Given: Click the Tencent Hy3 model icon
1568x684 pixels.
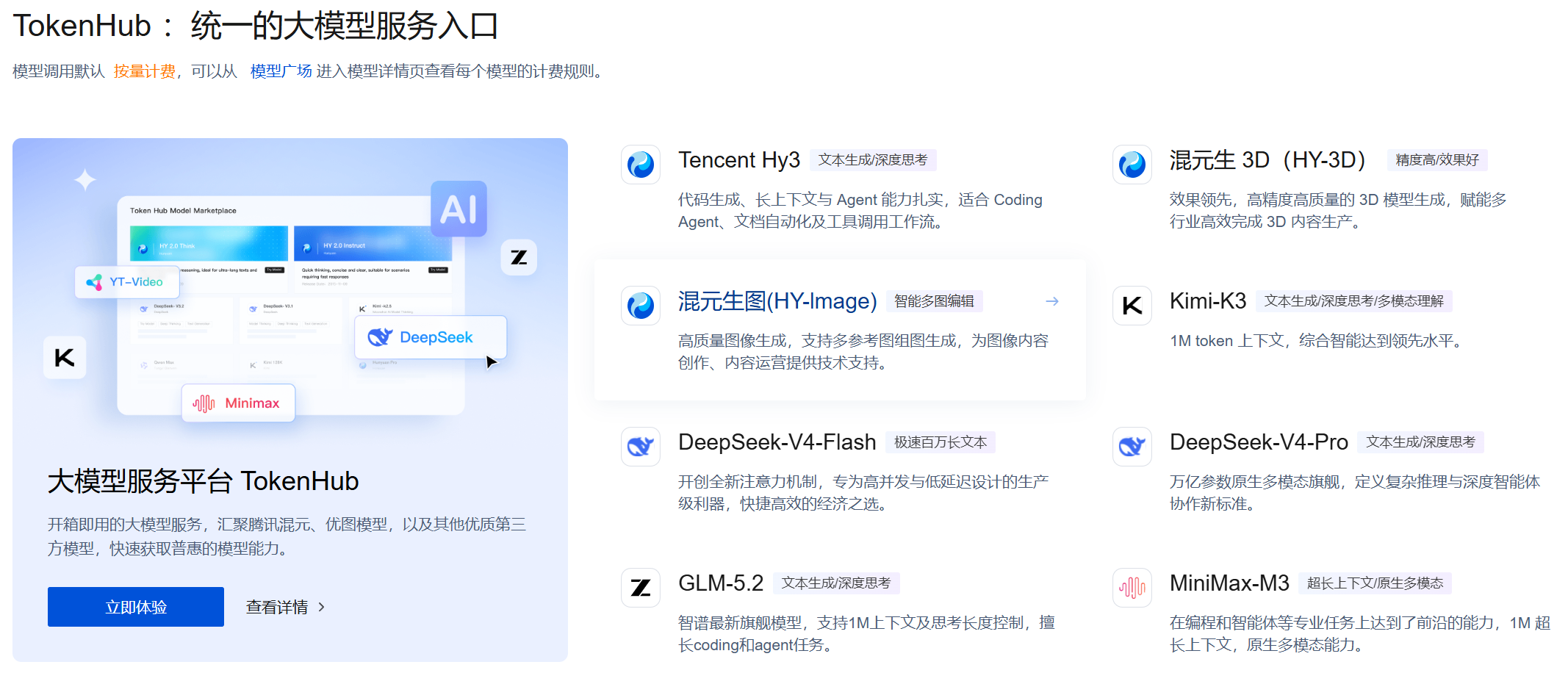Looking at the screenshot, I should tap(640, 164).
